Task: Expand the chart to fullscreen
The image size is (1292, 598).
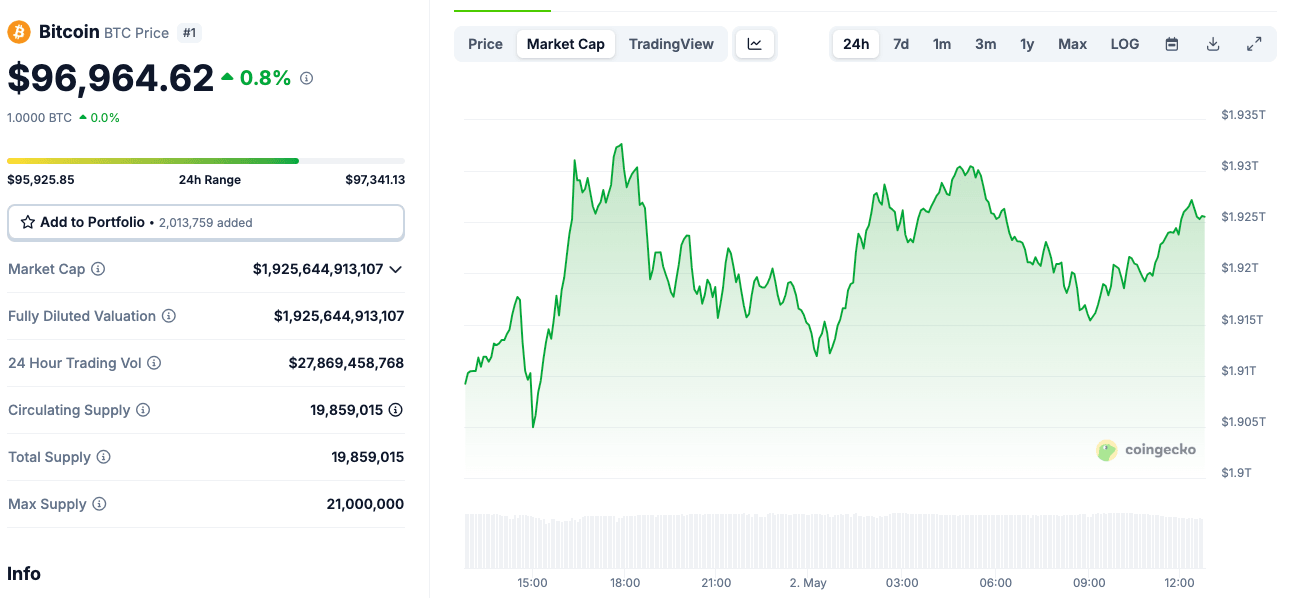Action: [1254, 44]
